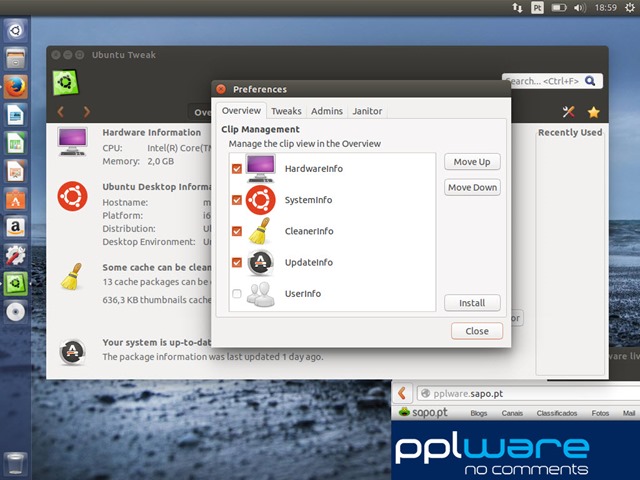Open the Classificados link in sapo bar
Viewport: 640px width, 480px height.
click(x=557, y=413)
